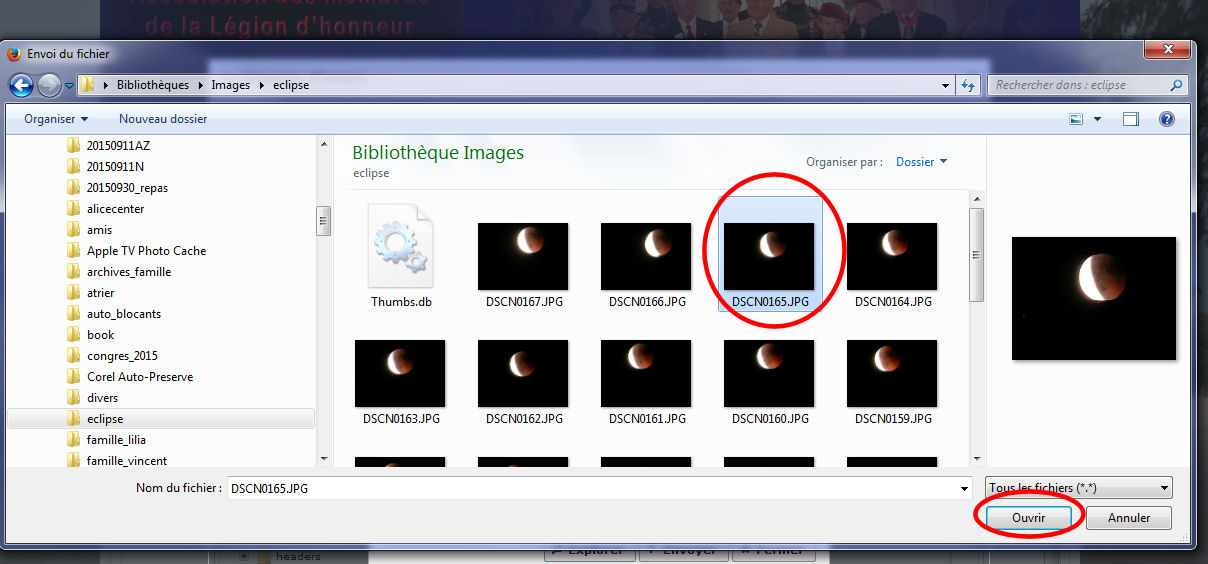The width and height of the screenshot is (1208, 564).
Task: Click the Firefox icon in the title bar
Action: (15, 53)
